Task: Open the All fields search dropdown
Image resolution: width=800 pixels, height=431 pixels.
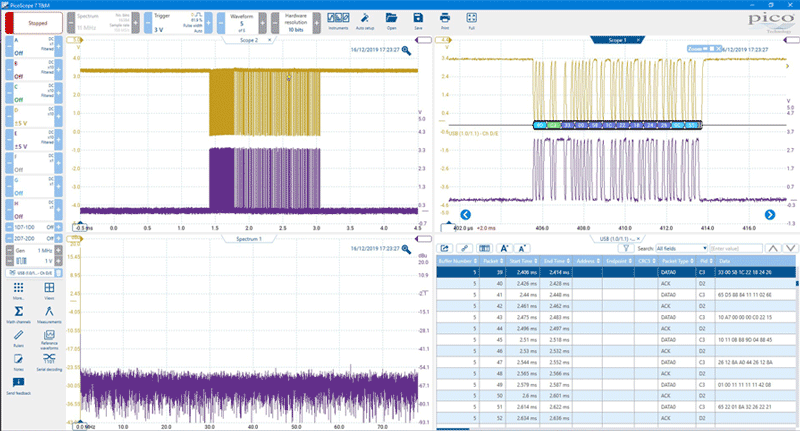Action: click(682, 247)
